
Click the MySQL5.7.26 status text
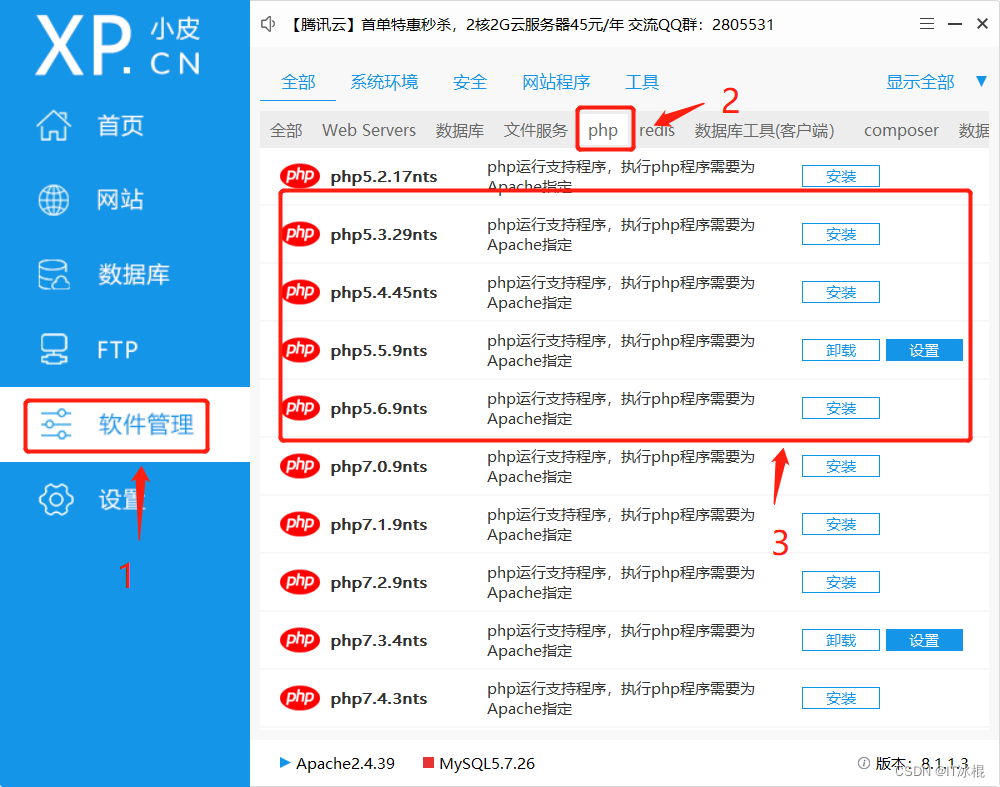pyautogui.click(x=487, y=763)
